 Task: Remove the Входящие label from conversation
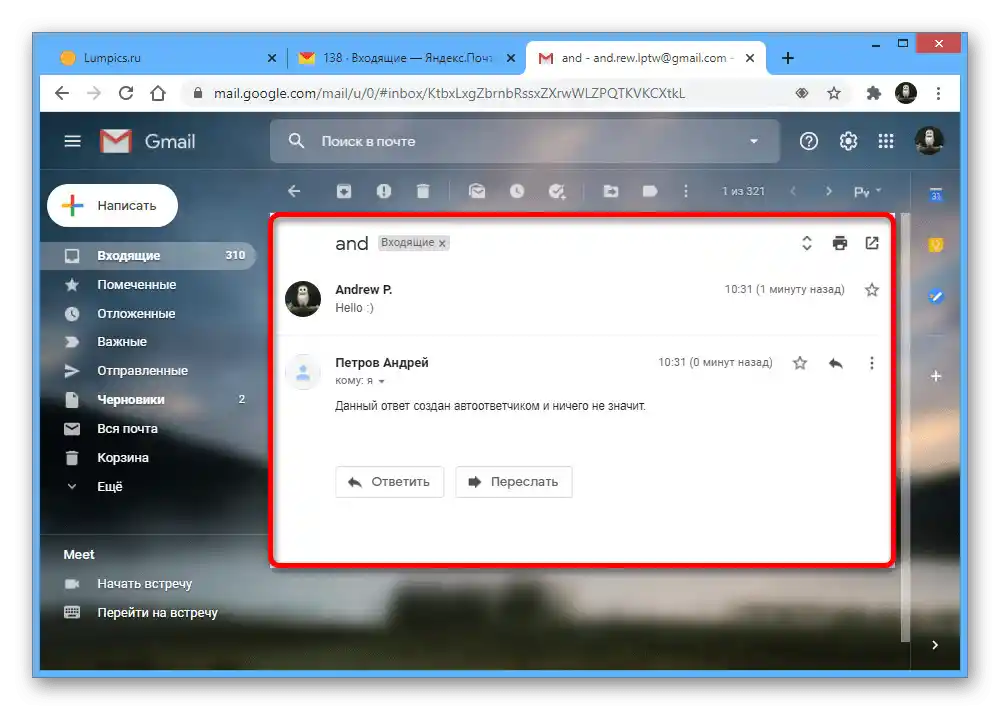click(x=442, y=243)
